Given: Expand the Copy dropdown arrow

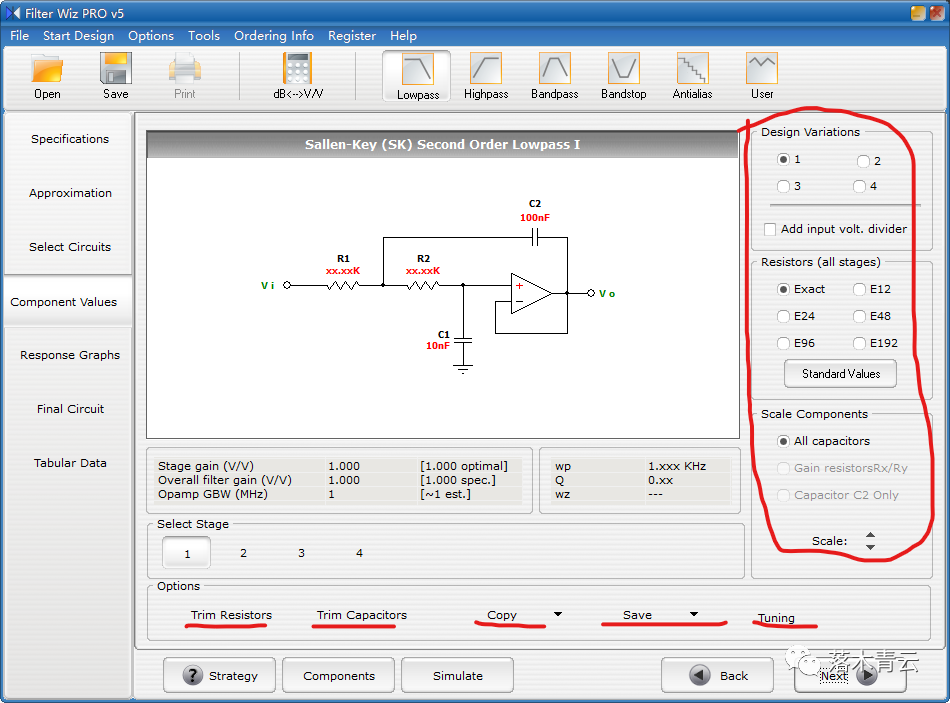Looking at the screenshot, I should (558, 614).
